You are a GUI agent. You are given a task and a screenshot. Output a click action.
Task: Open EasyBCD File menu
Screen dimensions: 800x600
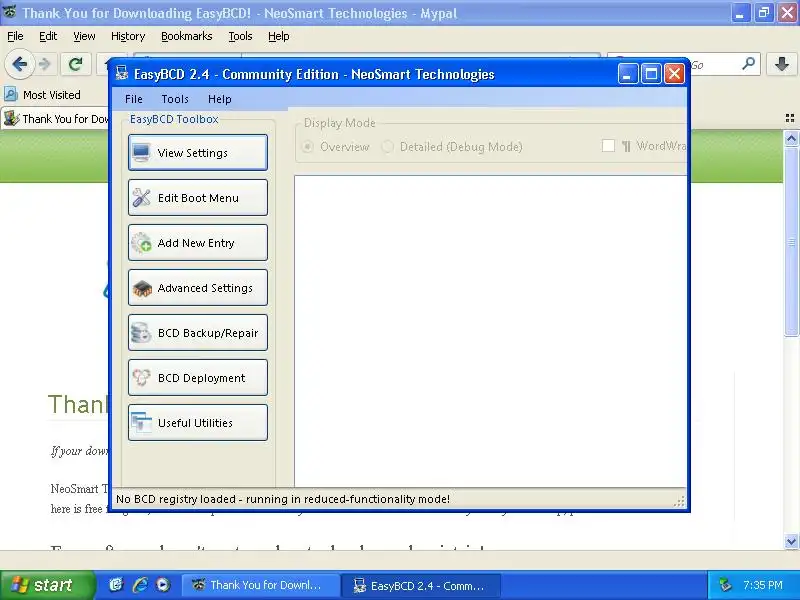(134, 99)
